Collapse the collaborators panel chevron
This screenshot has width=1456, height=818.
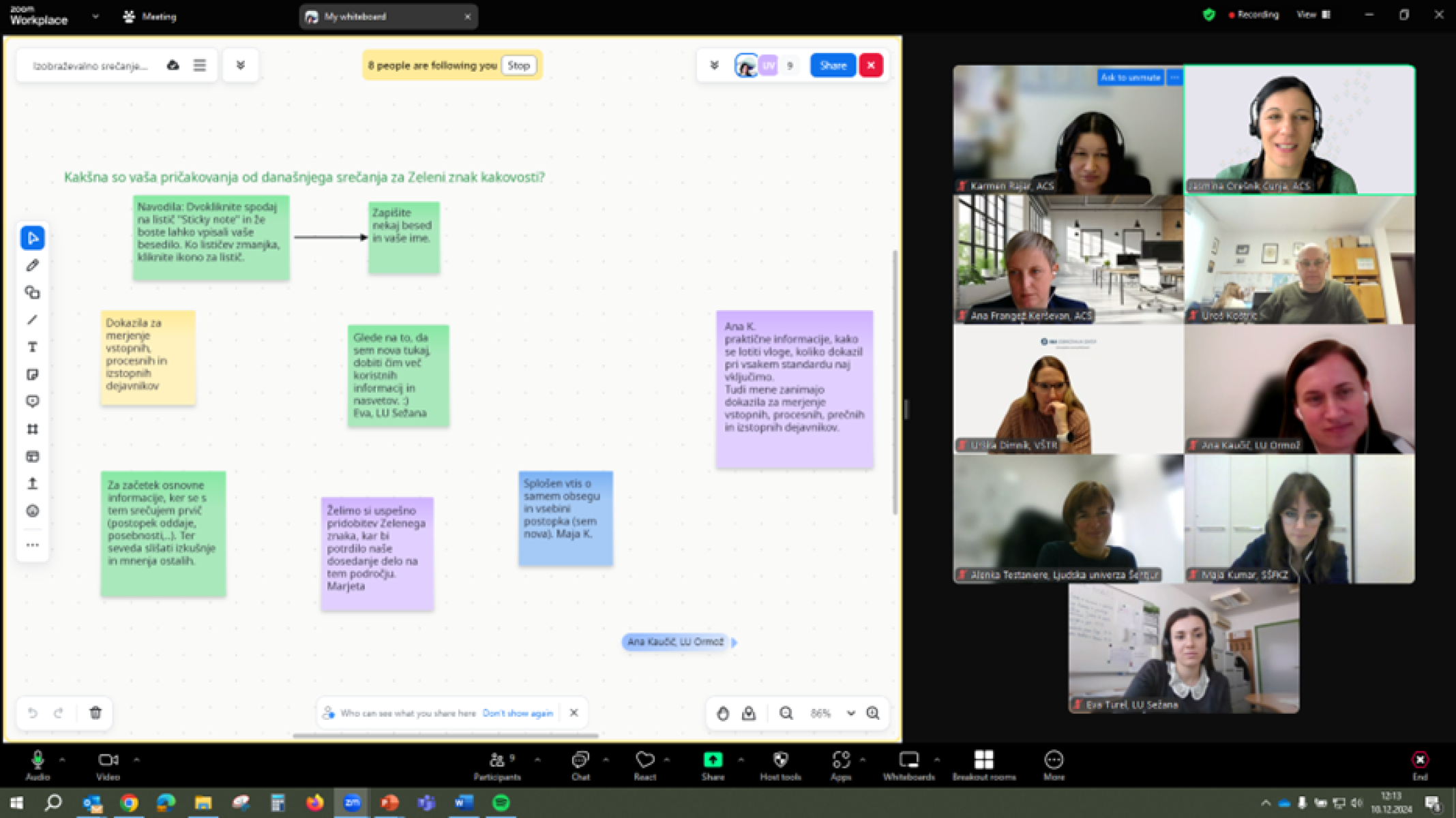[714, 65]
